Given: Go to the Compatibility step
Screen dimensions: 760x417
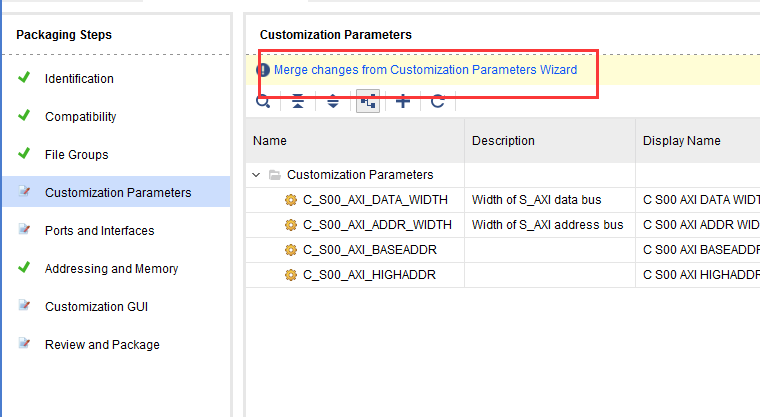Looking at the screenshot, I should [x=80, y=117].
